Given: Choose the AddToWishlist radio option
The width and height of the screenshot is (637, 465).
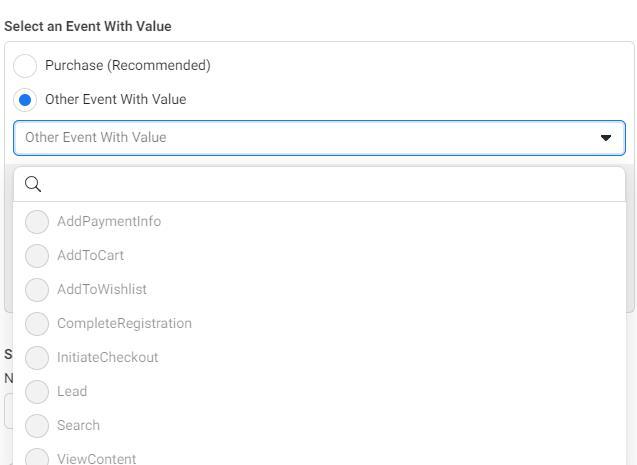Looking at the screenshot, I should coord(37,290).
